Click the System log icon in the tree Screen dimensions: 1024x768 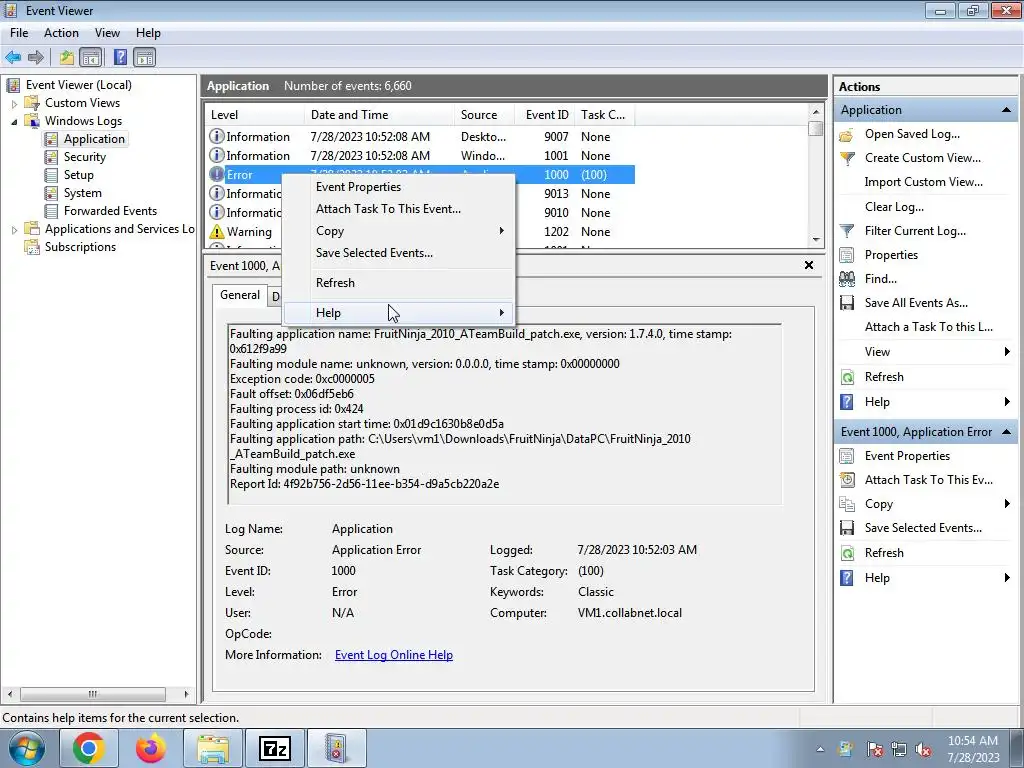coord(51,193)
